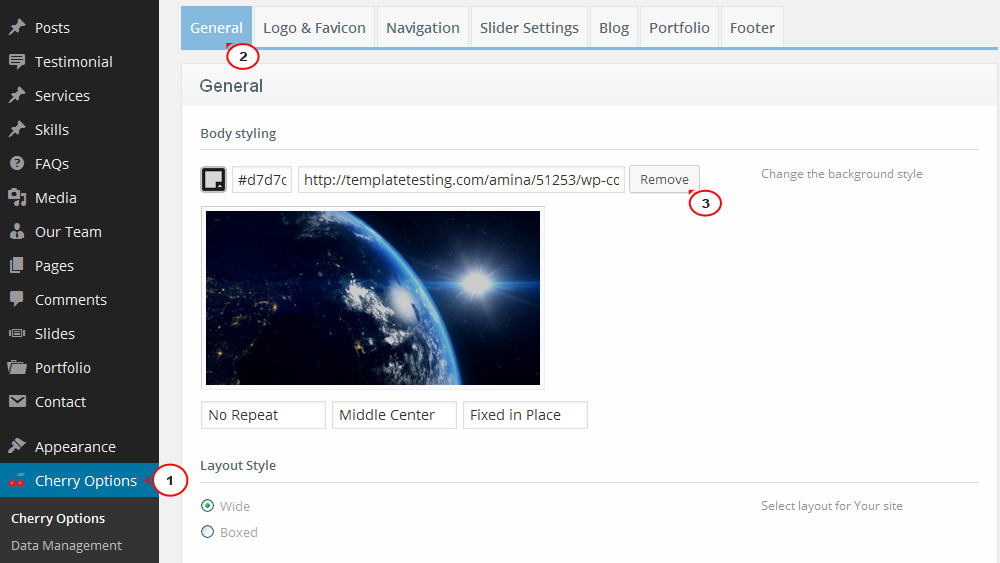Open the background color picker swatch

[x=214, y=179]
